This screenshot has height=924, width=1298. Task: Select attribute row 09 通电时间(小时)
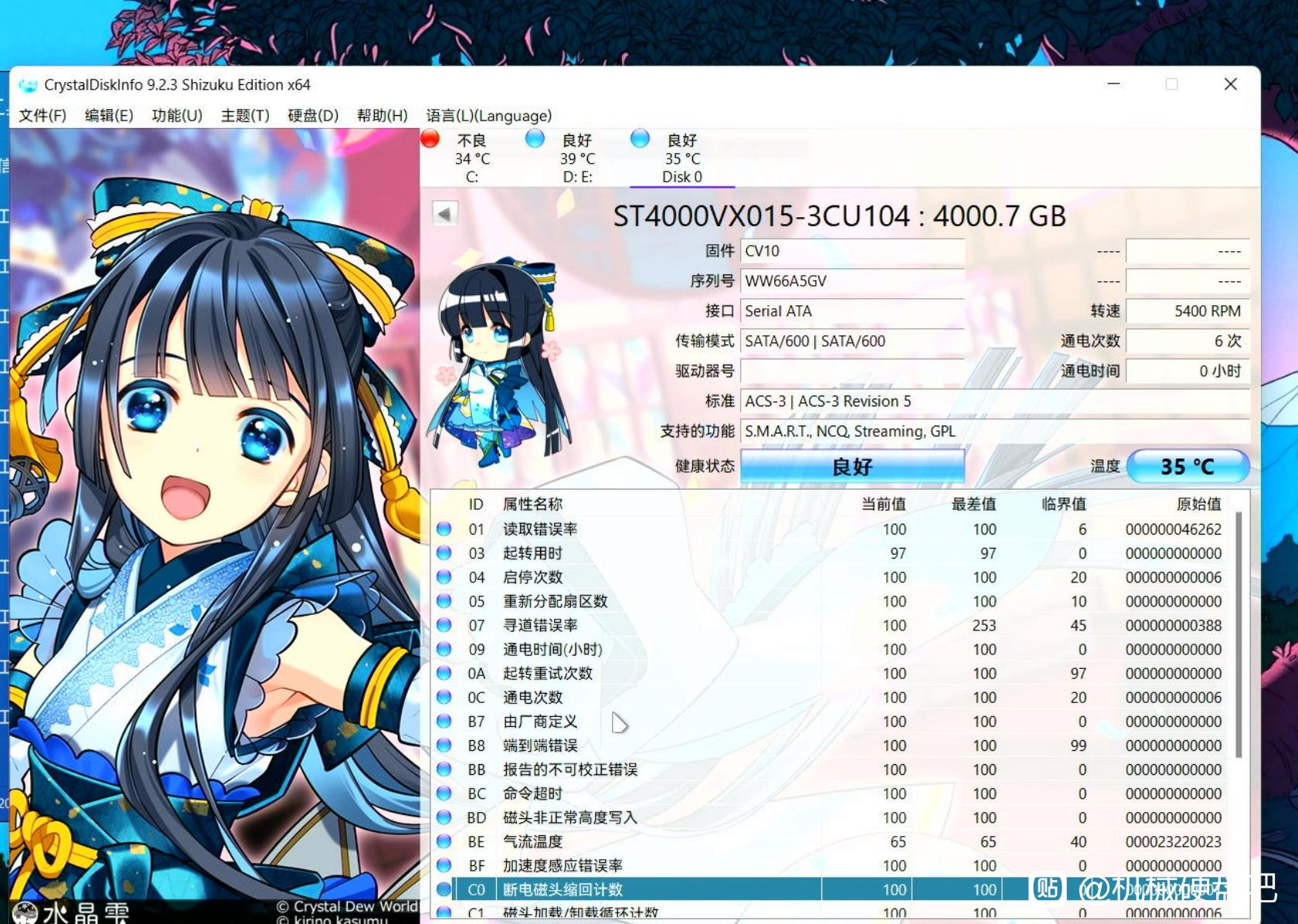[832, 649]
